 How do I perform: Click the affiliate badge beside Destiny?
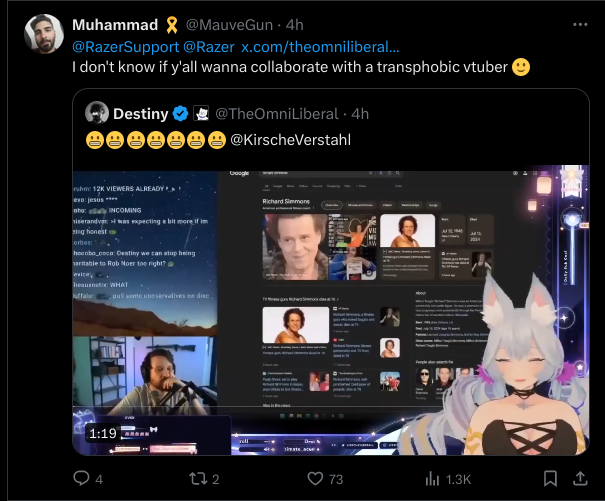point(201,114)
